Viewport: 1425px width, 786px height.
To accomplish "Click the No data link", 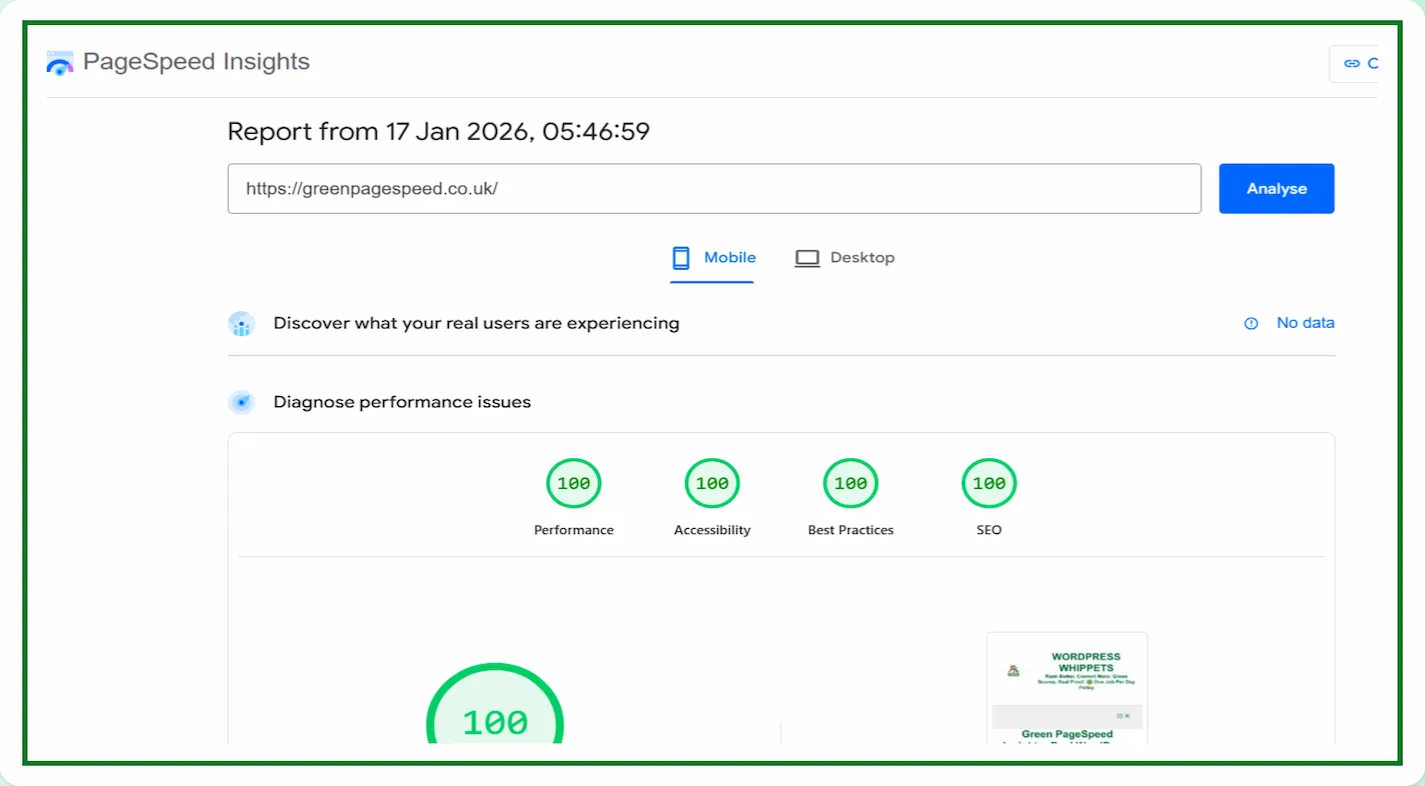I will pos(1305,323).
